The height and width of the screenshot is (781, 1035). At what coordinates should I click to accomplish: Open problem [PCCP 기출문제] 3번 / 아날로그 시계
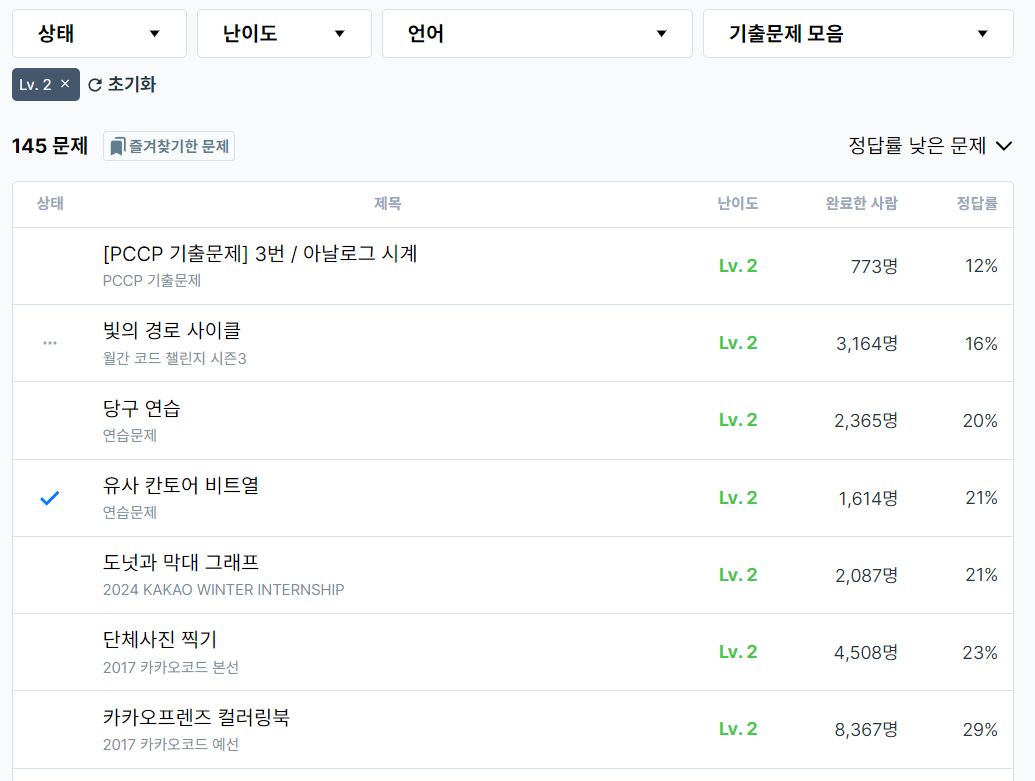pyautogui.click(x=260, y=254)
